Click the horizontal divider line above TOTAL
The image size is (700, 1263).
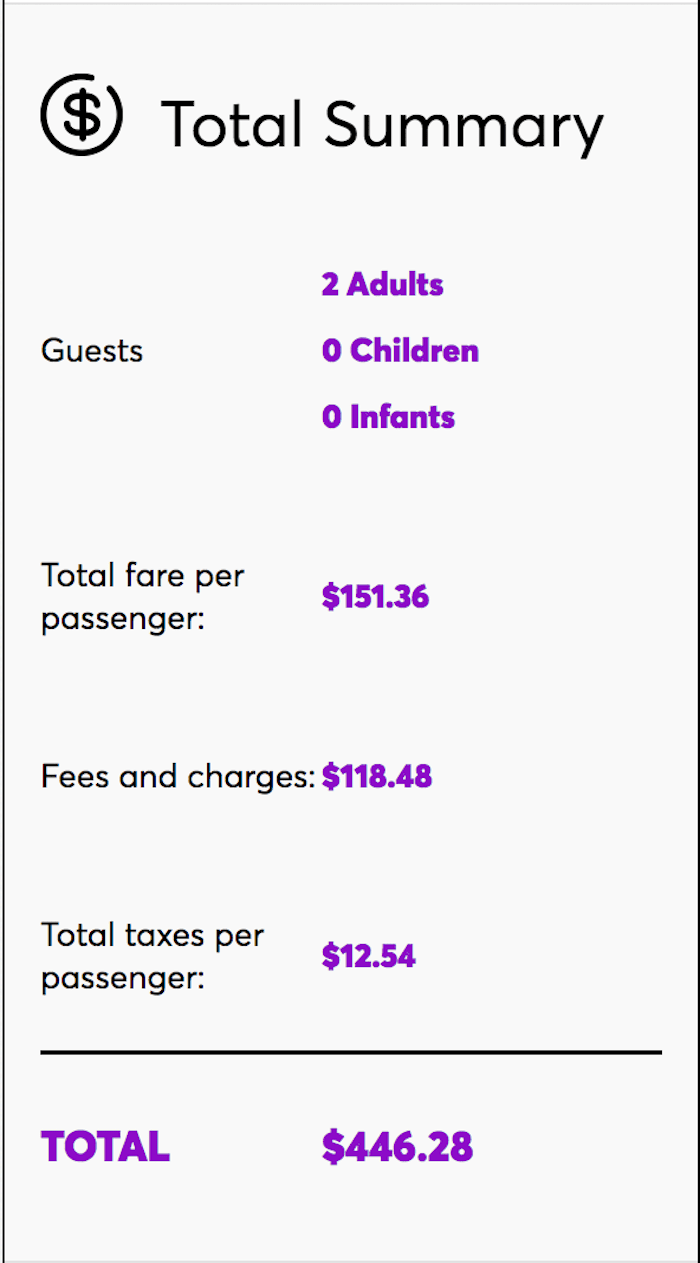click(x=351, y=1052)
